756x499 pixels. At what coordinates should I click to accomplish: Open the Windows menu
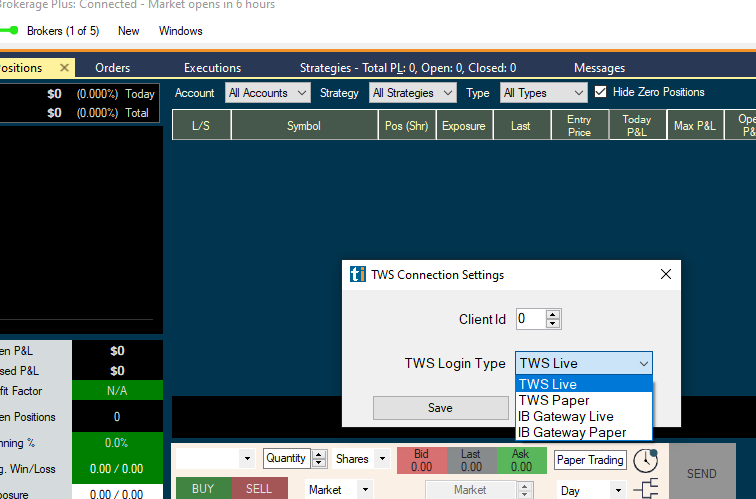180,31
